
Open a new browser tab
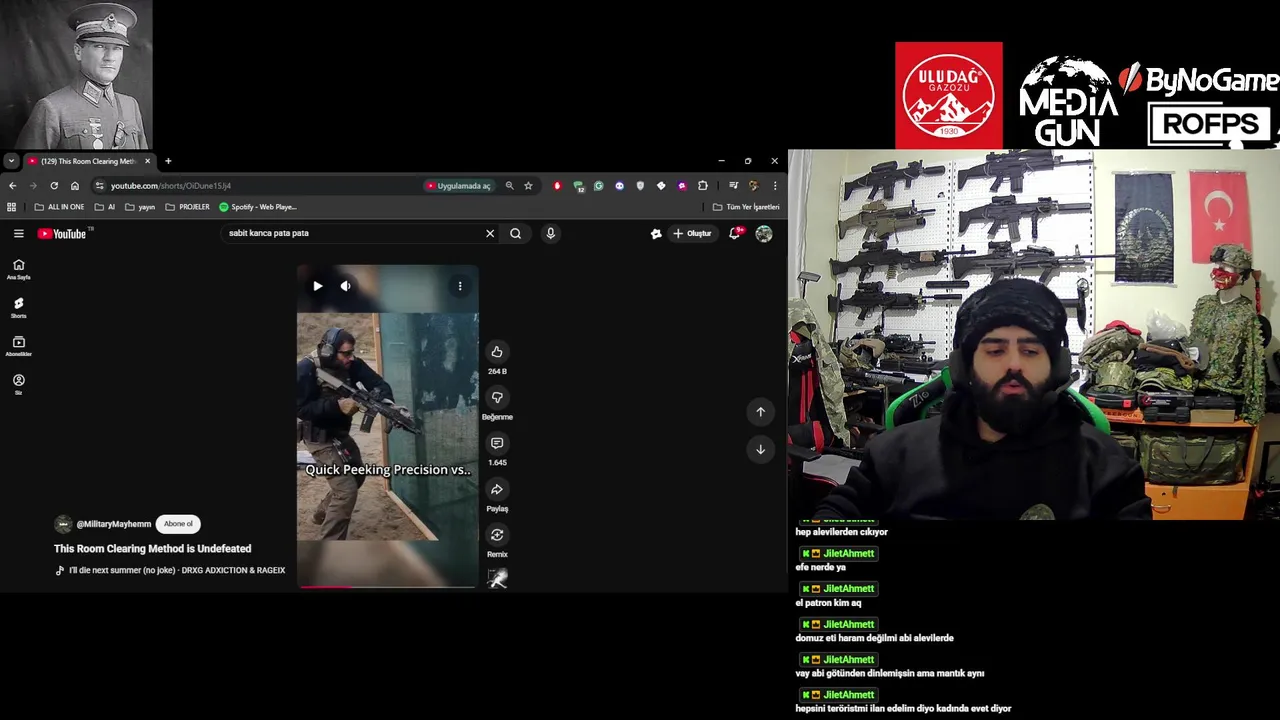point(168,161)
